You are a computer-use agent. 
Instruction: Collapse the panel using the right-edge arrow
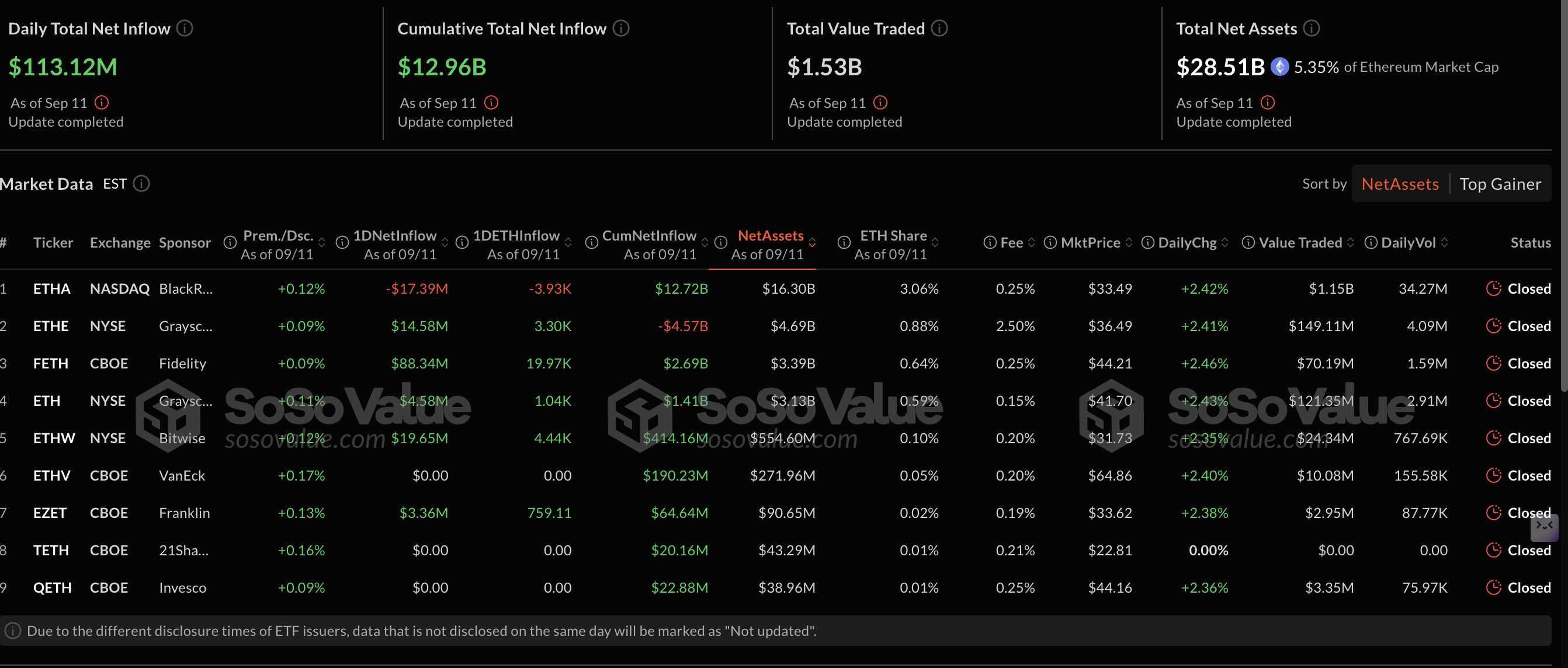[1543, 527]
